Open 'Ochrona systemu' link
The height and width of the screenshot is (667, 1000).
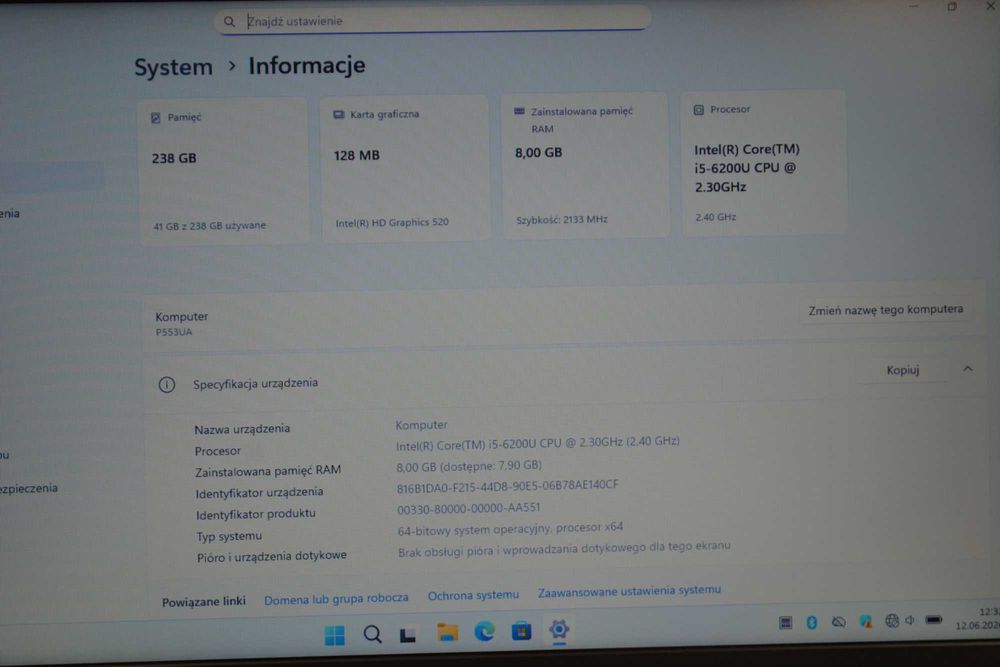tap(473, 595)
